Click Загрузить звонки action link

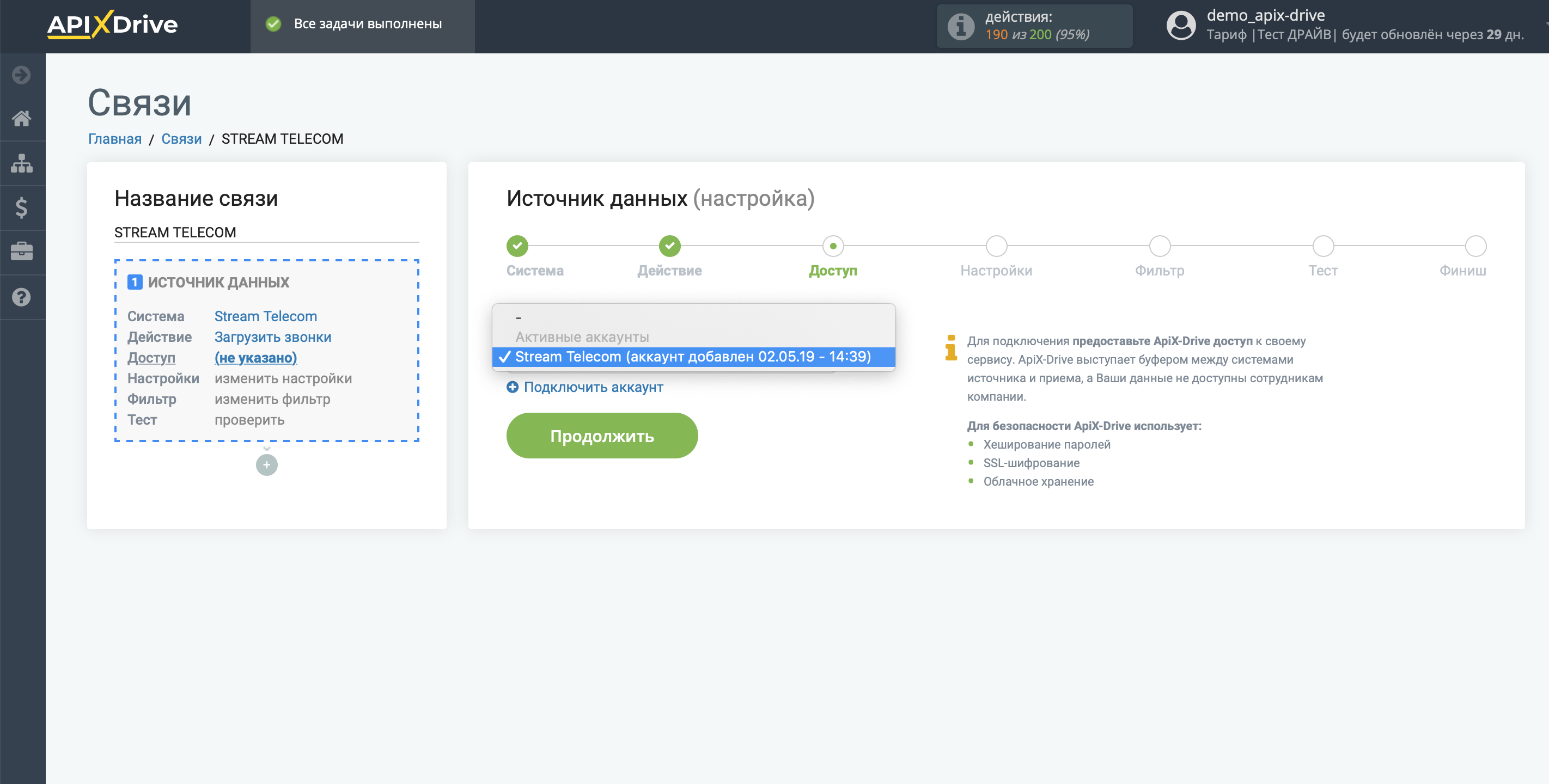[x=273, y=338]
